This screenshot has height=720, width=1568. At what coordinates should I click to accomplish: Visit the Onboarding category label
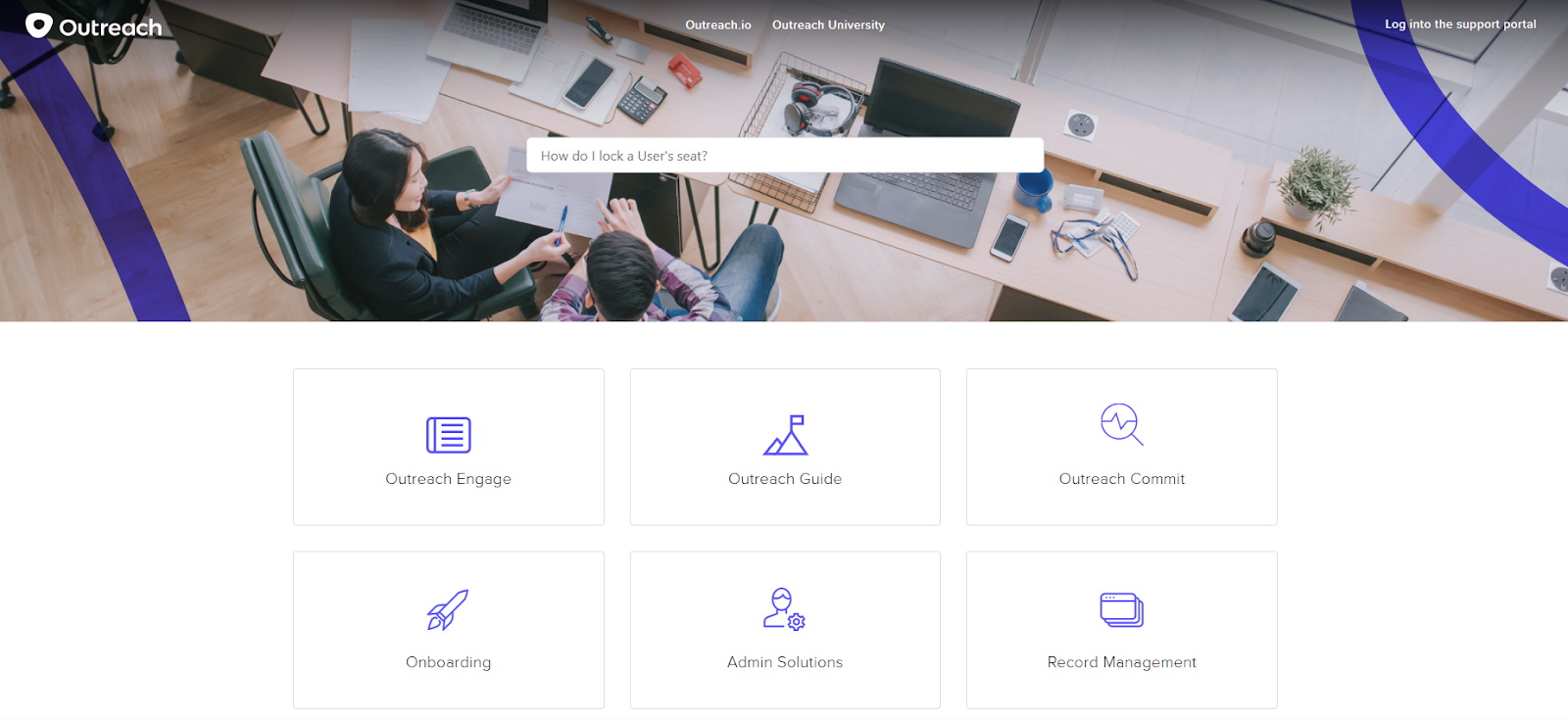448,662
